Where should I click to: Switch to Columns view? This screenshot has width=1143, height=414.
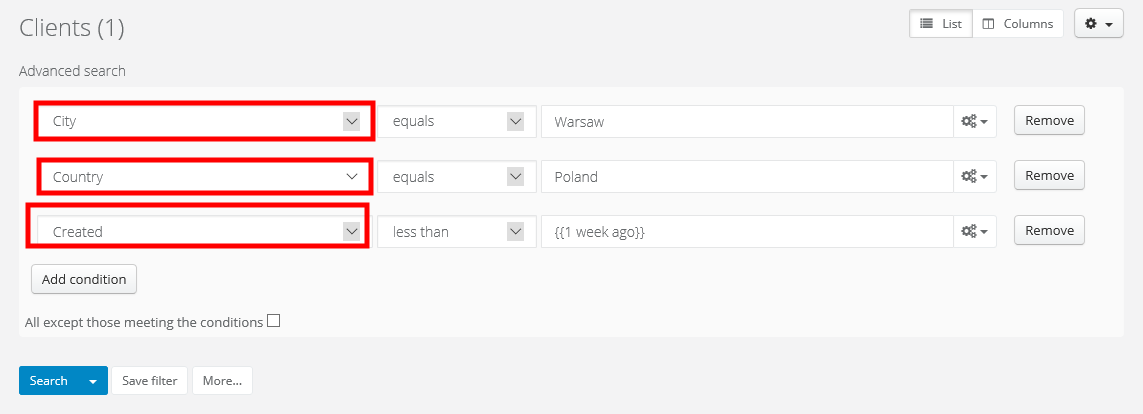pyautogui.click(x=1018, y=24)
